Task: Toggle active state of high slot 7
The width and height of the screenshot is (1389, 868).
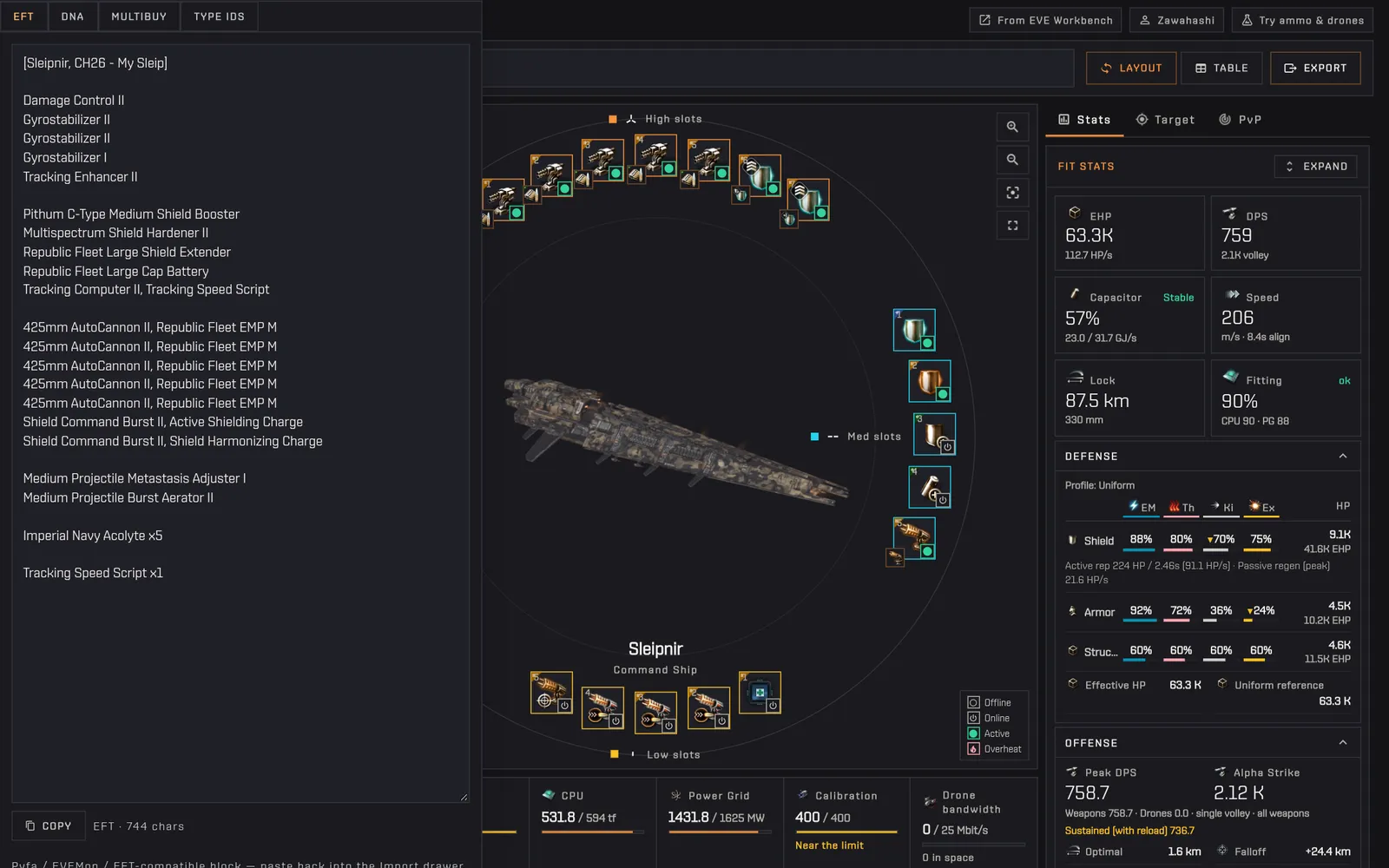Action: click(820, 212)
